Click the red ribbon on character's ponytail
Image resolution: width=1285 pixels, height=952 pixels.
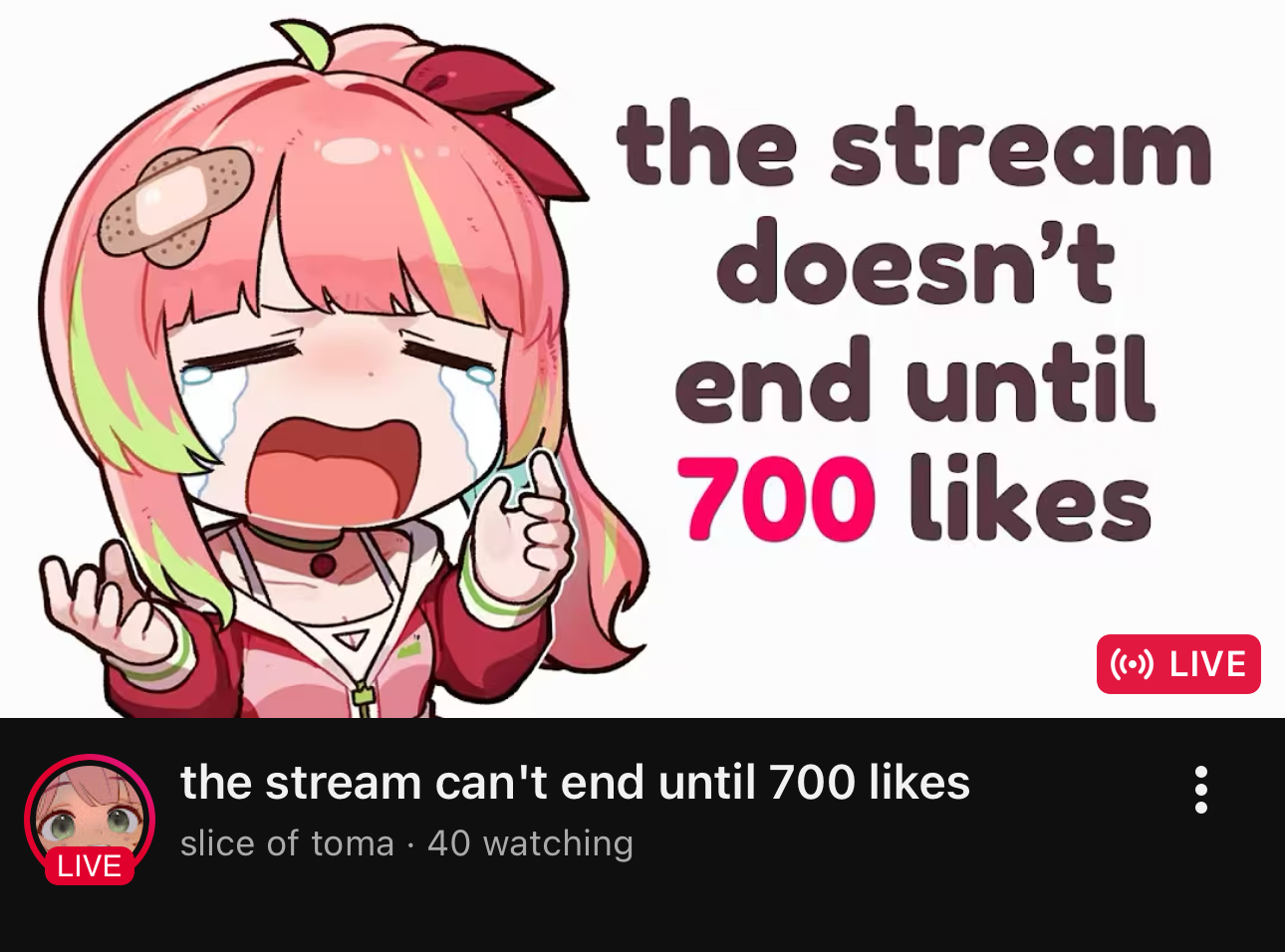point(498,118)
